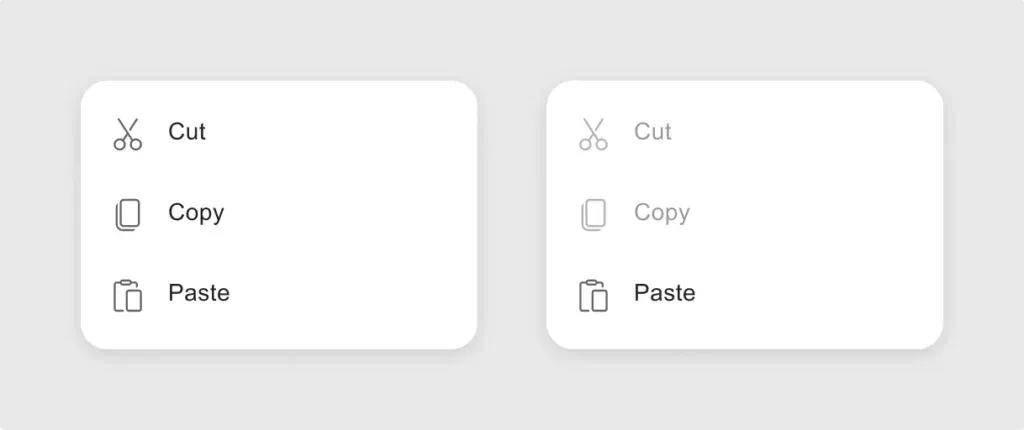Image resolution: width=1024 pixels, height=430 pixels.
Task: Click the gray background above the left menu
Action: coord(278,40)
